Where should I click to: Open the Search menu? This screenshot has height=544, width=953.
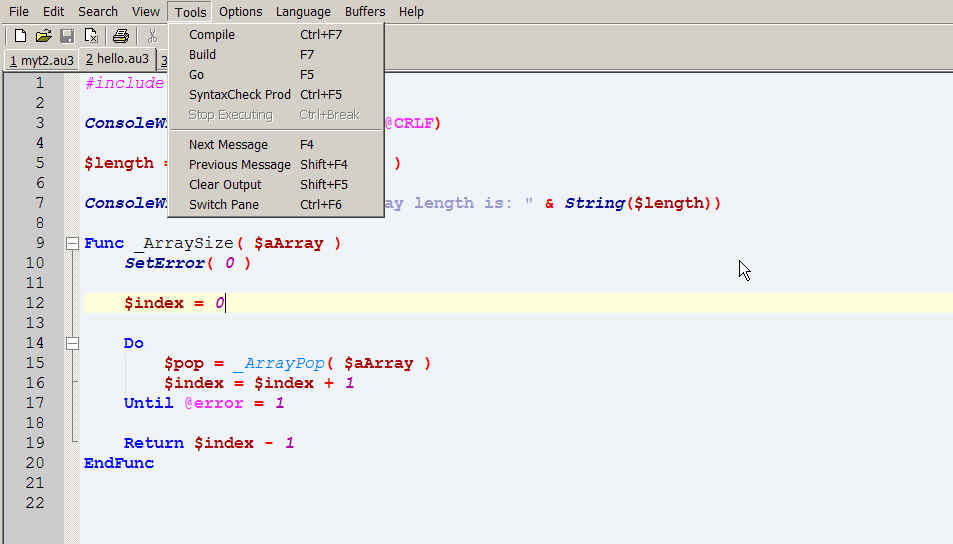[x=98, y=12]
